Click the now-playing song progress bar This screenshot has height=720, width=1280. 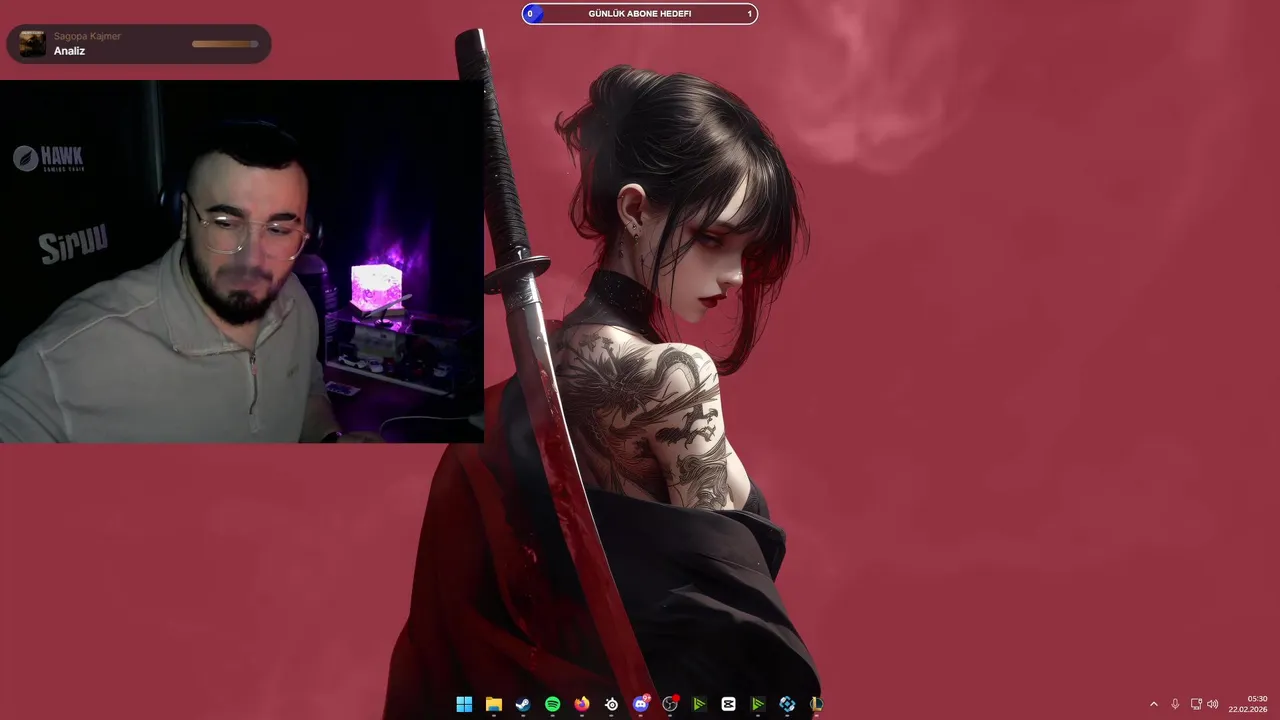[225, 44]
